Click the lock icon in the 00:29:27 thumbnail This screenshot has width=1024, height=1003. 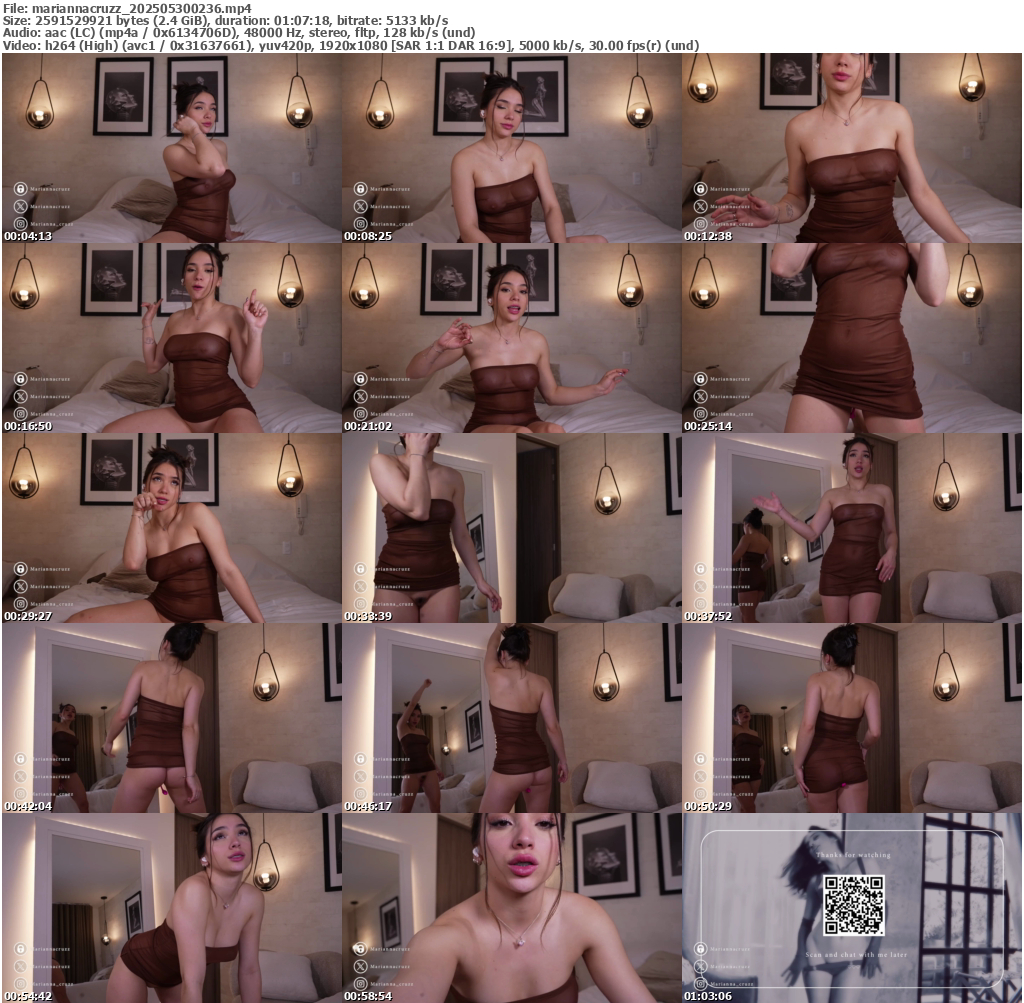20,568
